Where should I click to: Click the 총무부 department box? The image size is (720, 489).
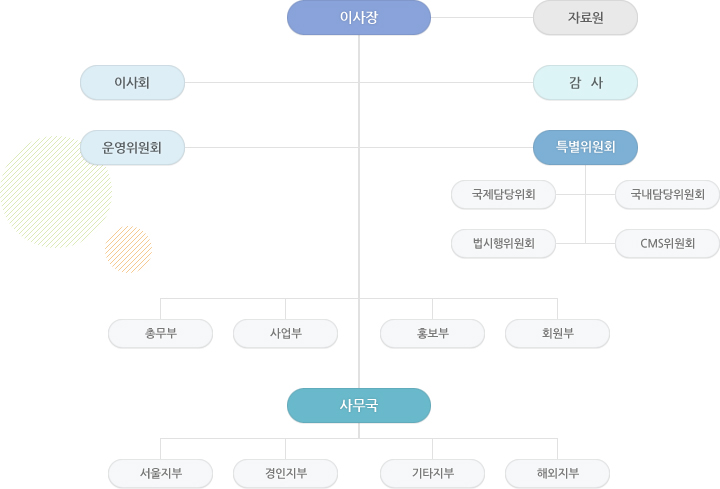[x=160, y=333]
